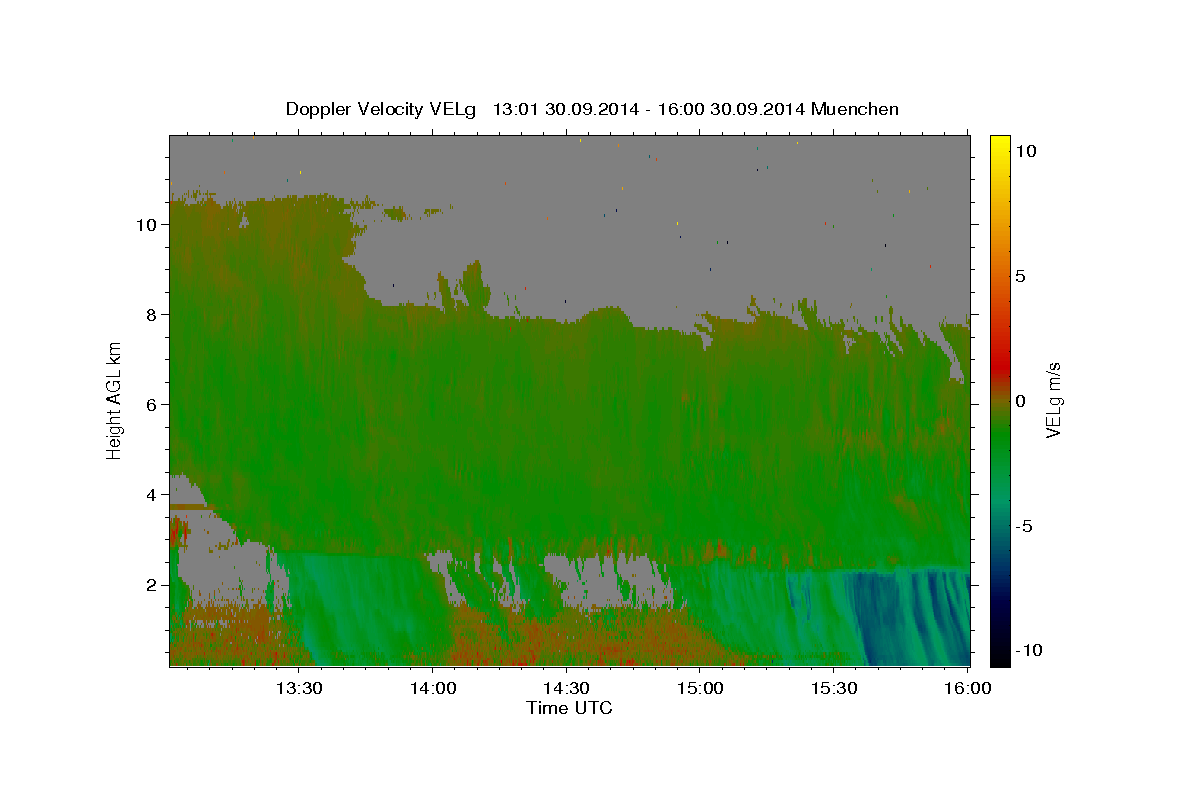Click the "Height AGL km" axis label
This screenshot has width=1200, height=800.
pos(115,399)
